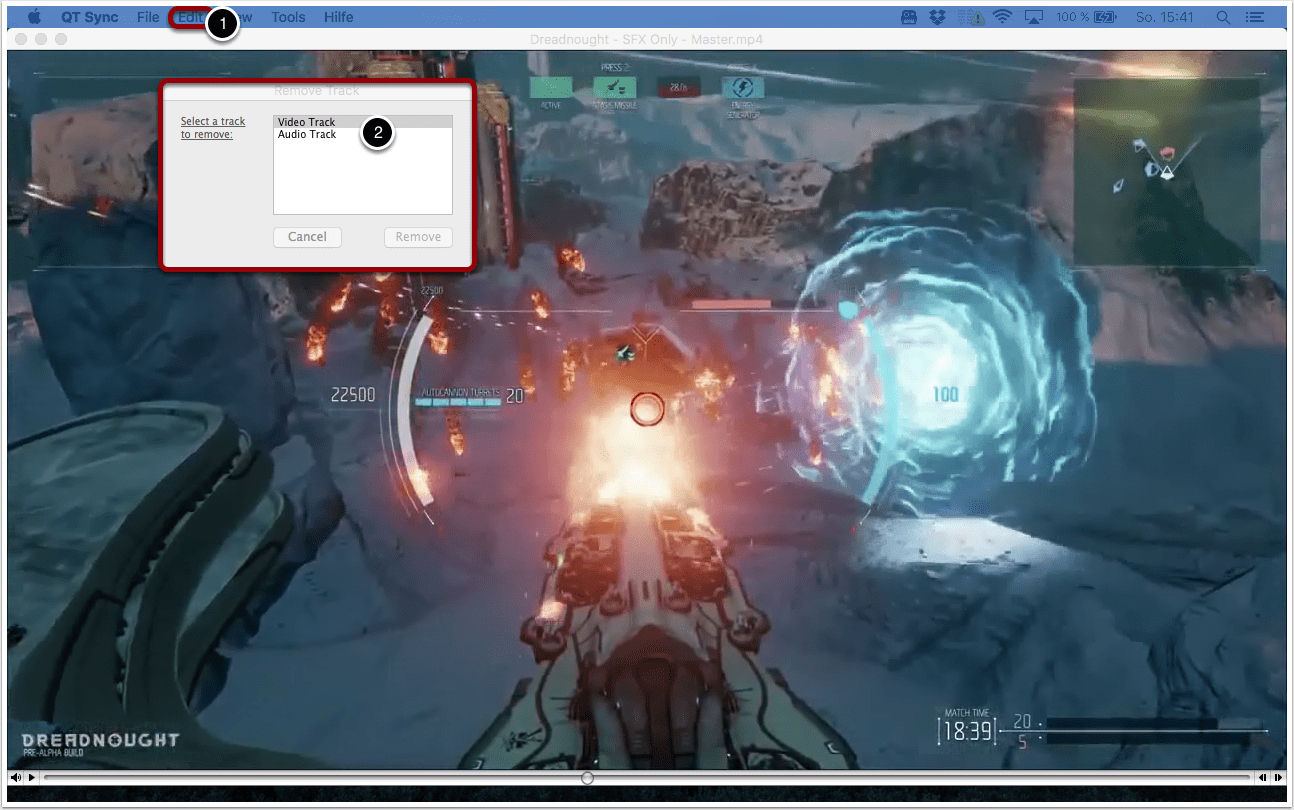Click the volume speaker icon in player
The height and width of the screenshot is (810, 1294).
(x=16, y=778)
